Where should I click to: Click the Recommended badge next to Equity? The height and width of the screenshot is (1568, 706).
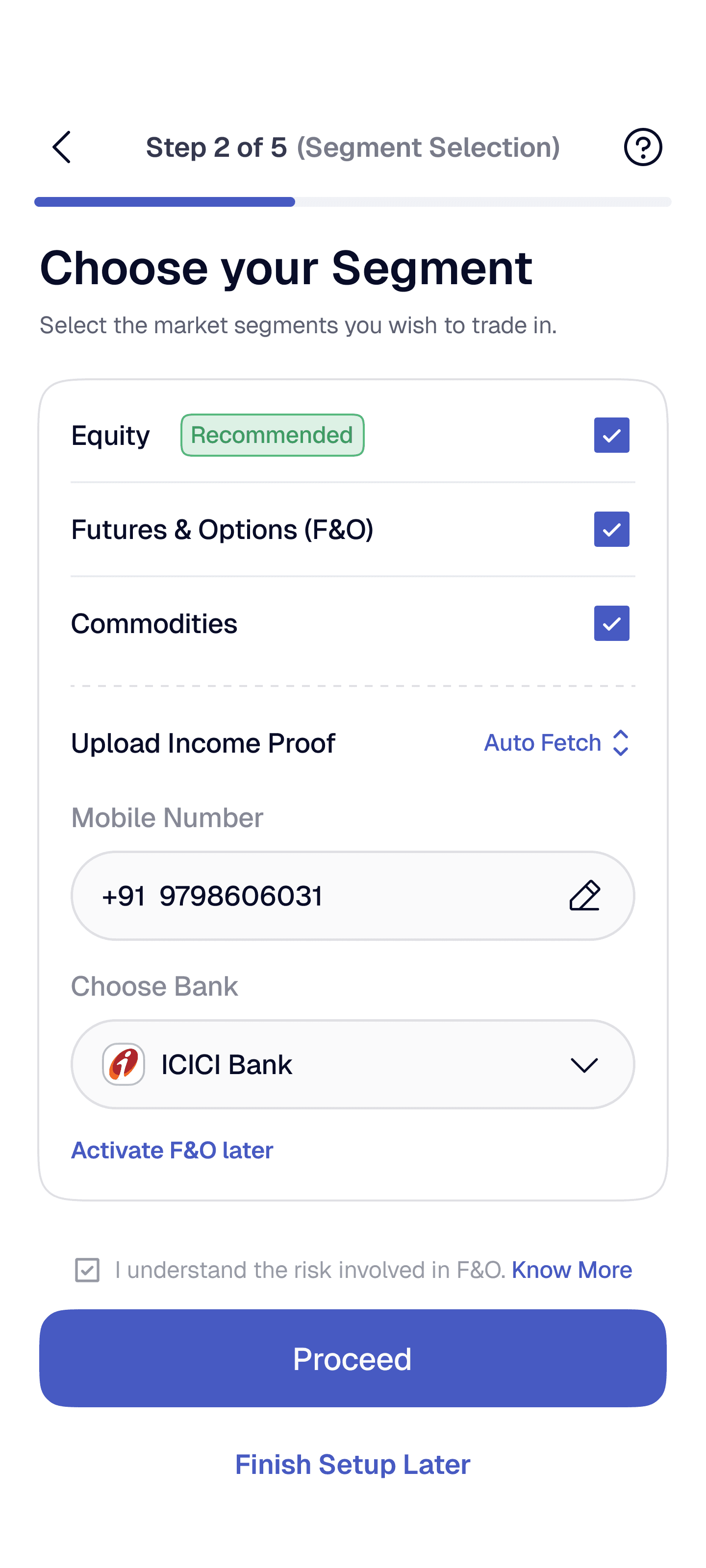click(272, 435)
